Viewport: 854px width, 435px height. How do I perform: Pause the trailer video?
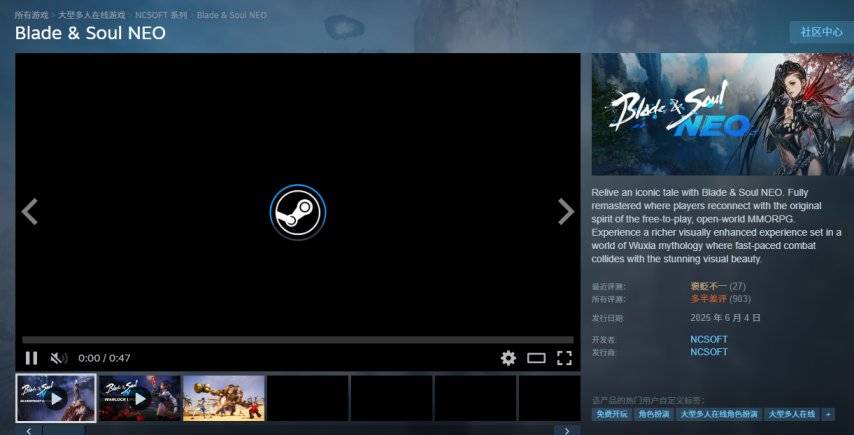(x=31, y=358)
